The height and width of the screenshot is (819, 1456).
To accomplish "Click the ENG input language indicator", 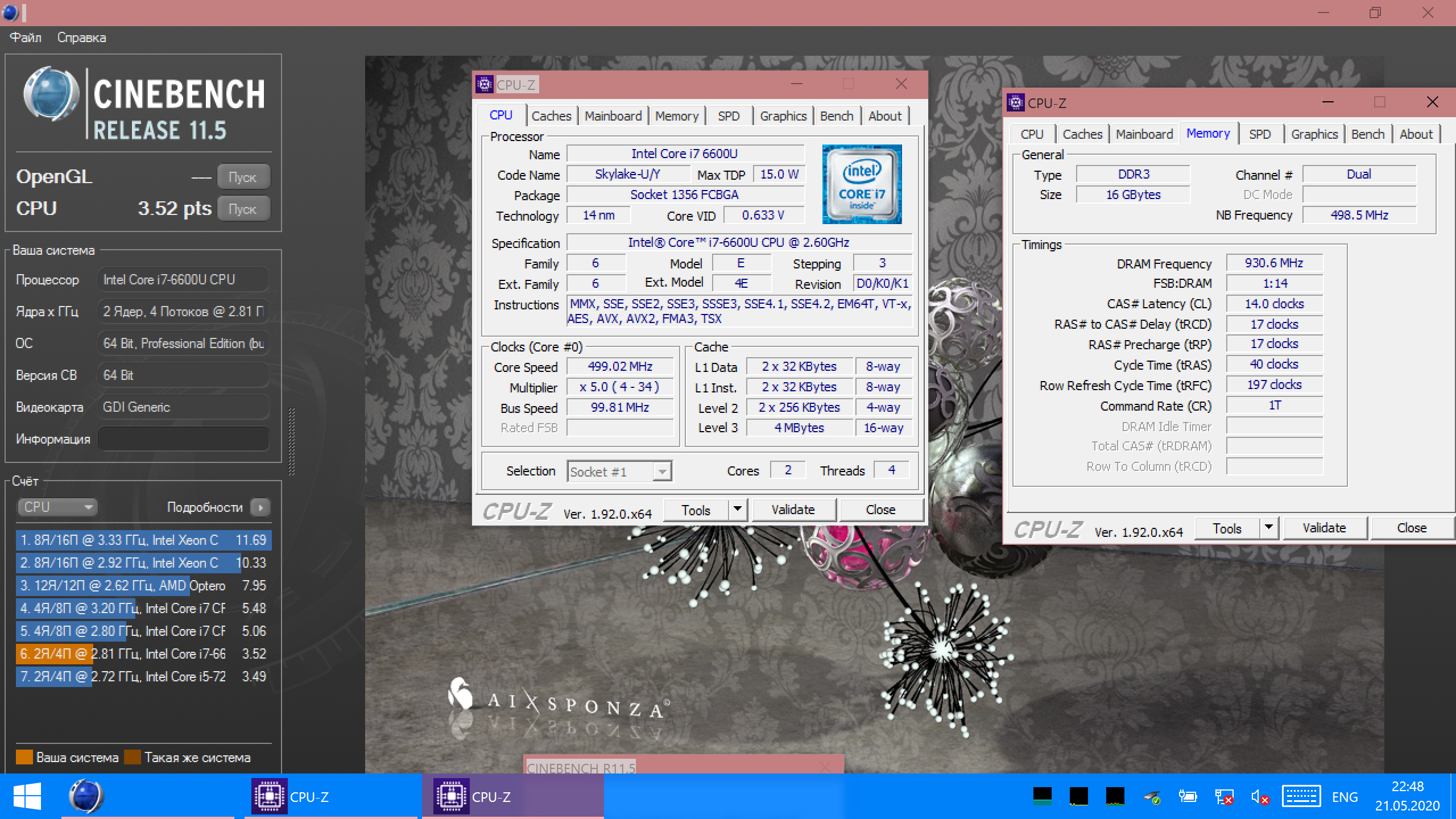I will click(1345, 797).
